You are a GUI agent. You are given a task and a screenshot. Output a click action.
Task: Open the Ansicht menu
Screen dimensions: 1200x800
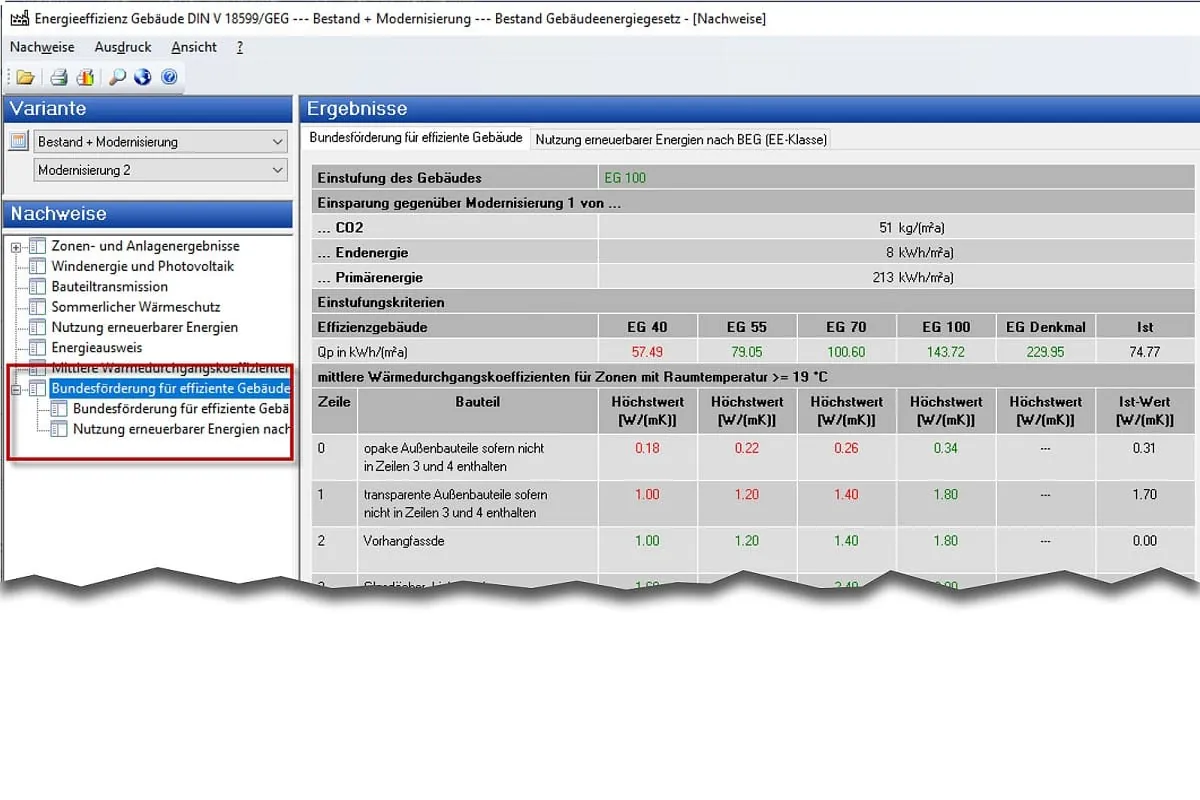pos(194,47)
